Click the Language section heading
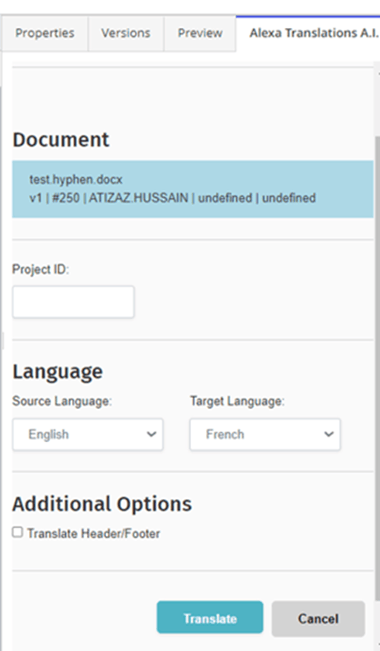Screen dimensions: 380x651 (58, 372)
